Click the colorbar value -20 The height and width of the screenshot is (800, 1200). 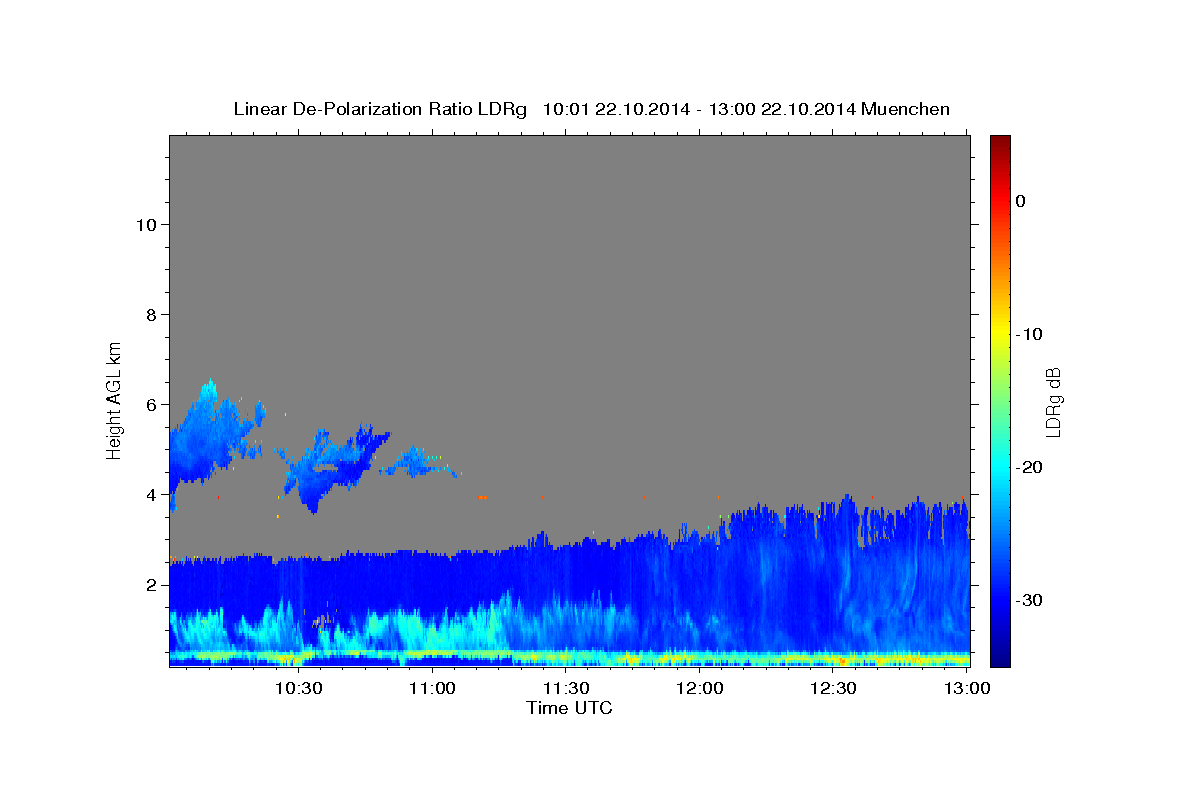click(x=1030, y=467)
